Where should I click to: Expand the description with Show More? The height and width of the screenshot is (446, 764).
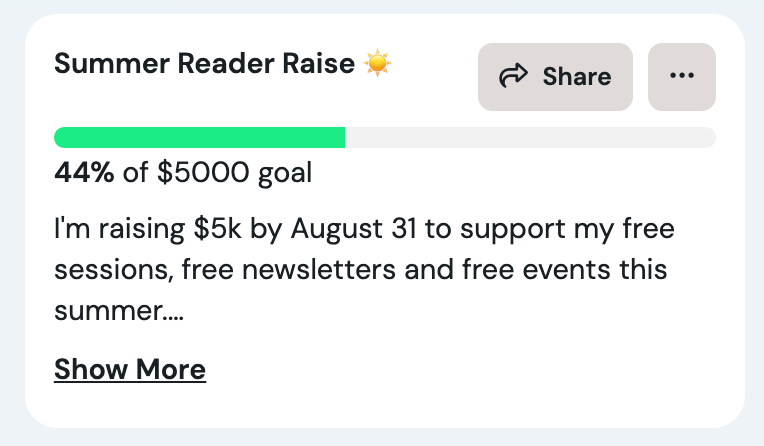click(130, 369)
